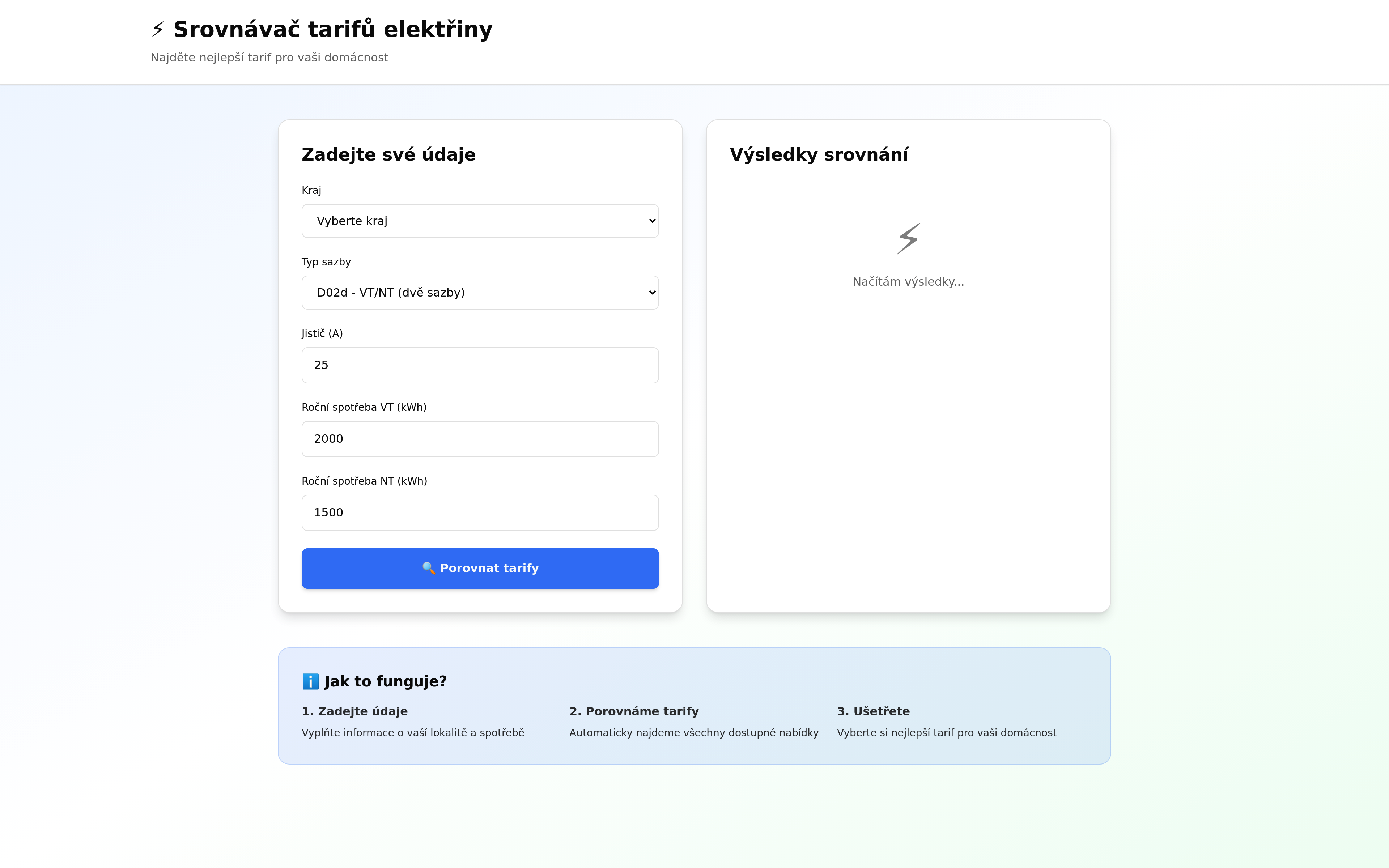The height and width of the screenshot is (868, 1389).
Task: Open the Kraj region dropdown
Action: tap(480, 221)
